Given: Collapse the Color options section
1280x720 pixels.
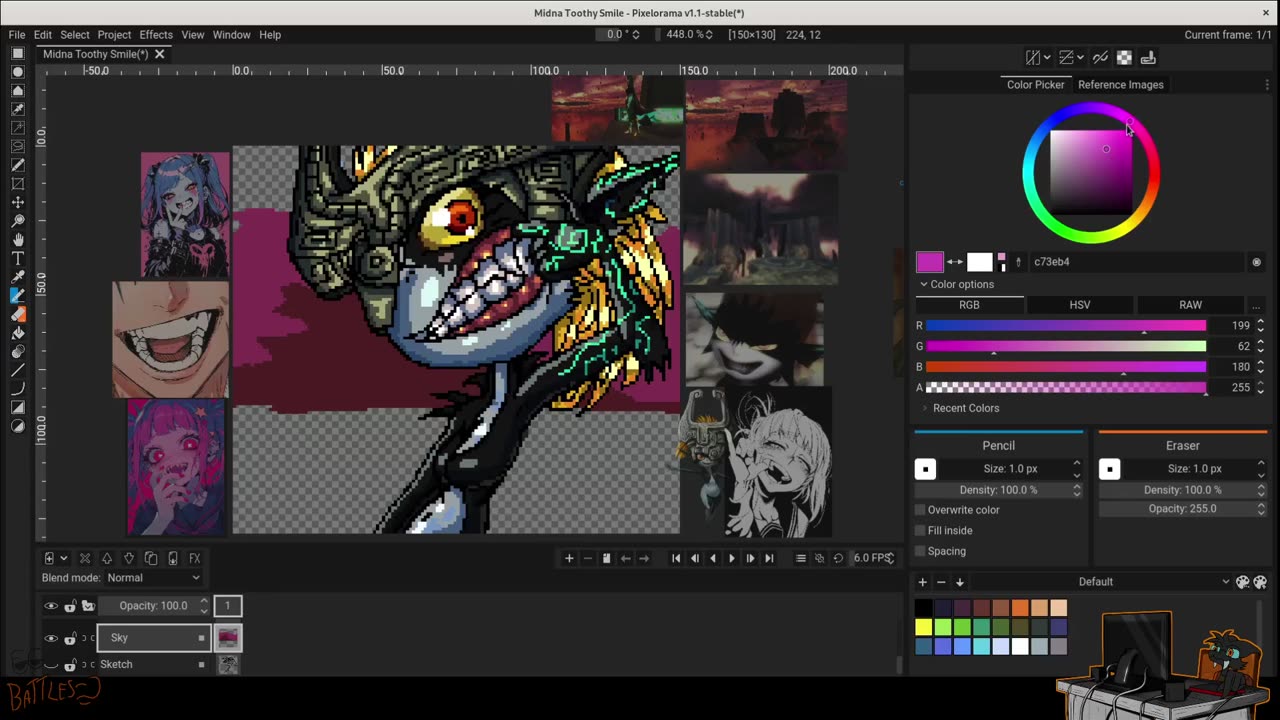Looking at the screenshot, I should click(x=956, y=284).
